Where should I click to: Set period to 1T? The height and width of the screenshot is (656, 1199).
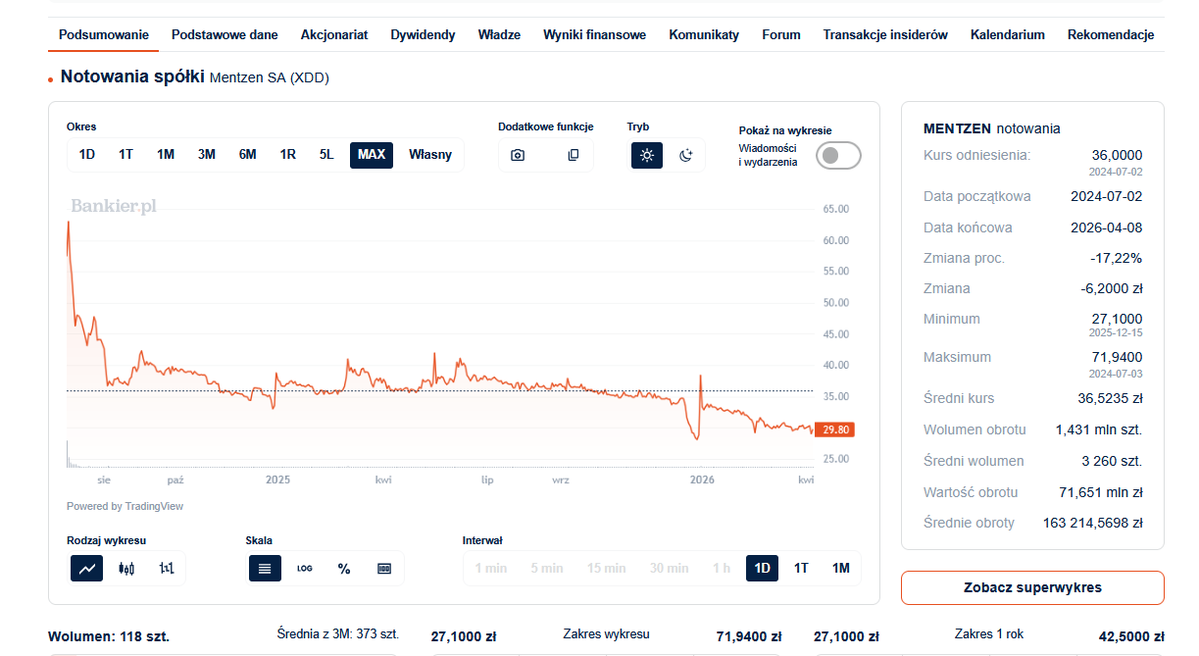pos(126,154)
